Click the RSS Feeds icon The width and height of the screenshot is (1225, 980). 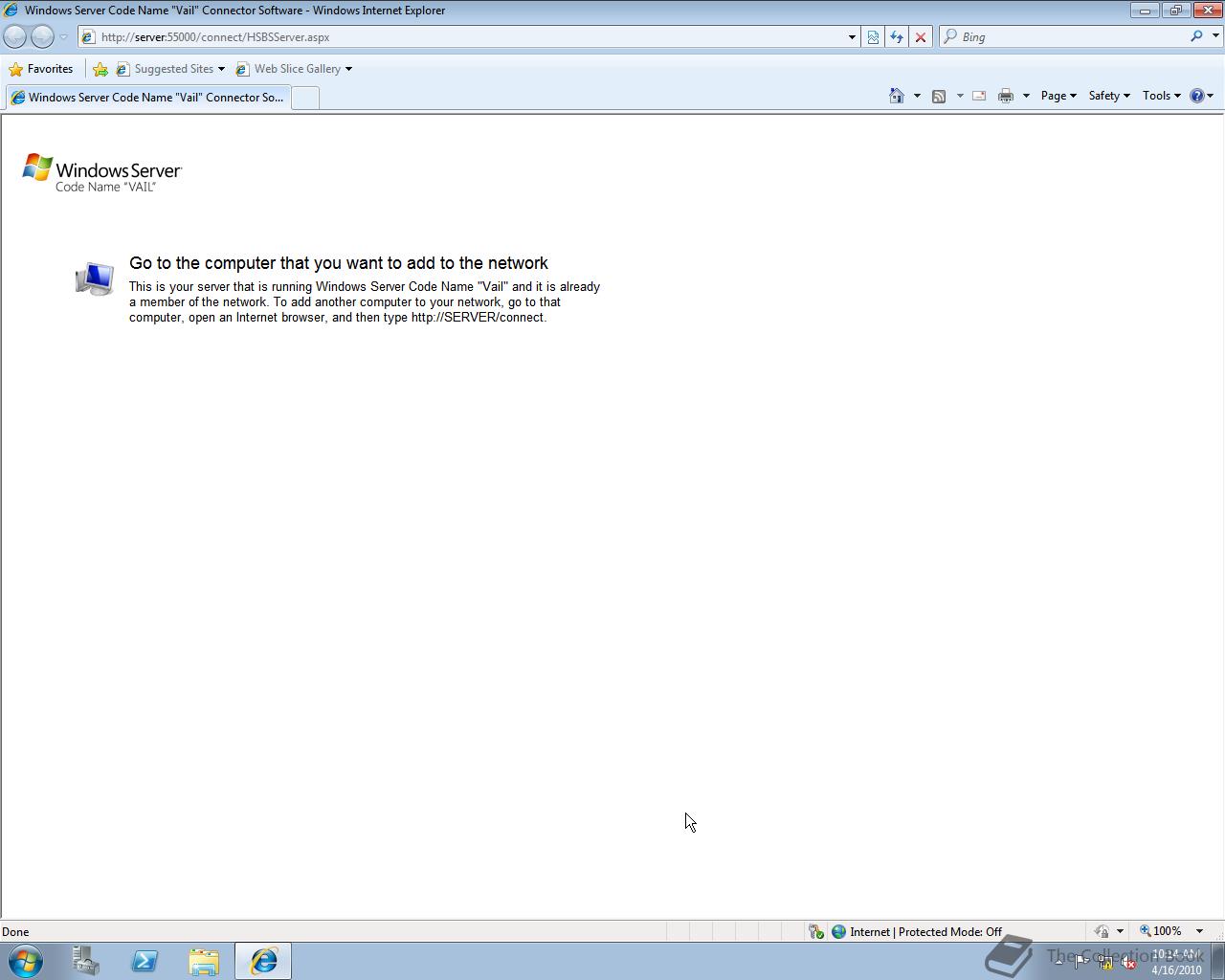coord(939,96)
